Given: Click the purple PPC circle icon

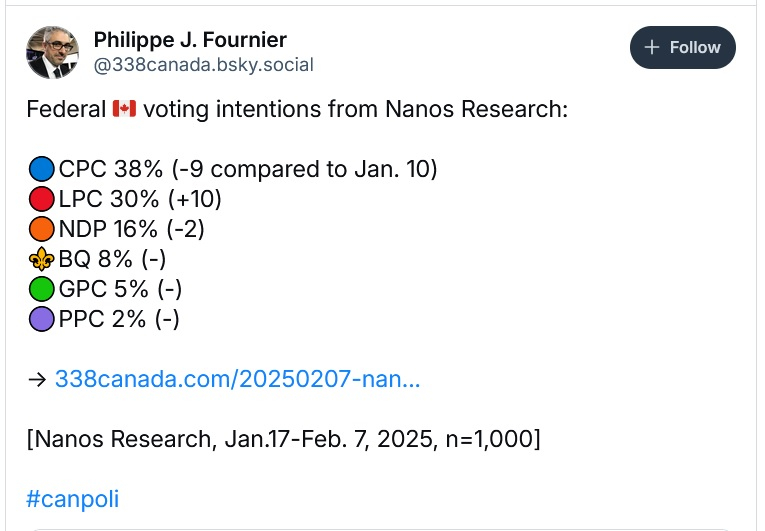Looking at the screenshot, I should 42,320.
